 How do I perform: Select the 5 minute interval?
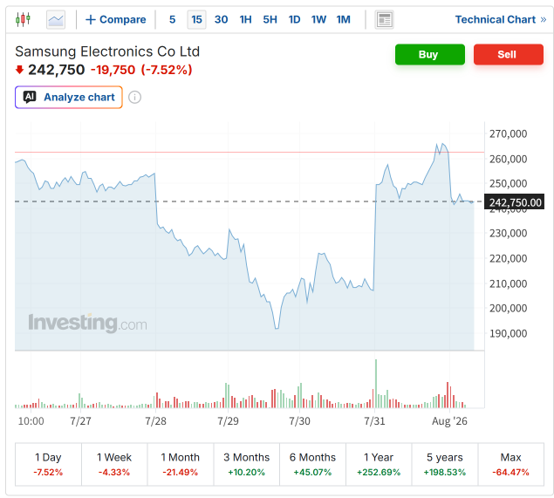[172, 19]
